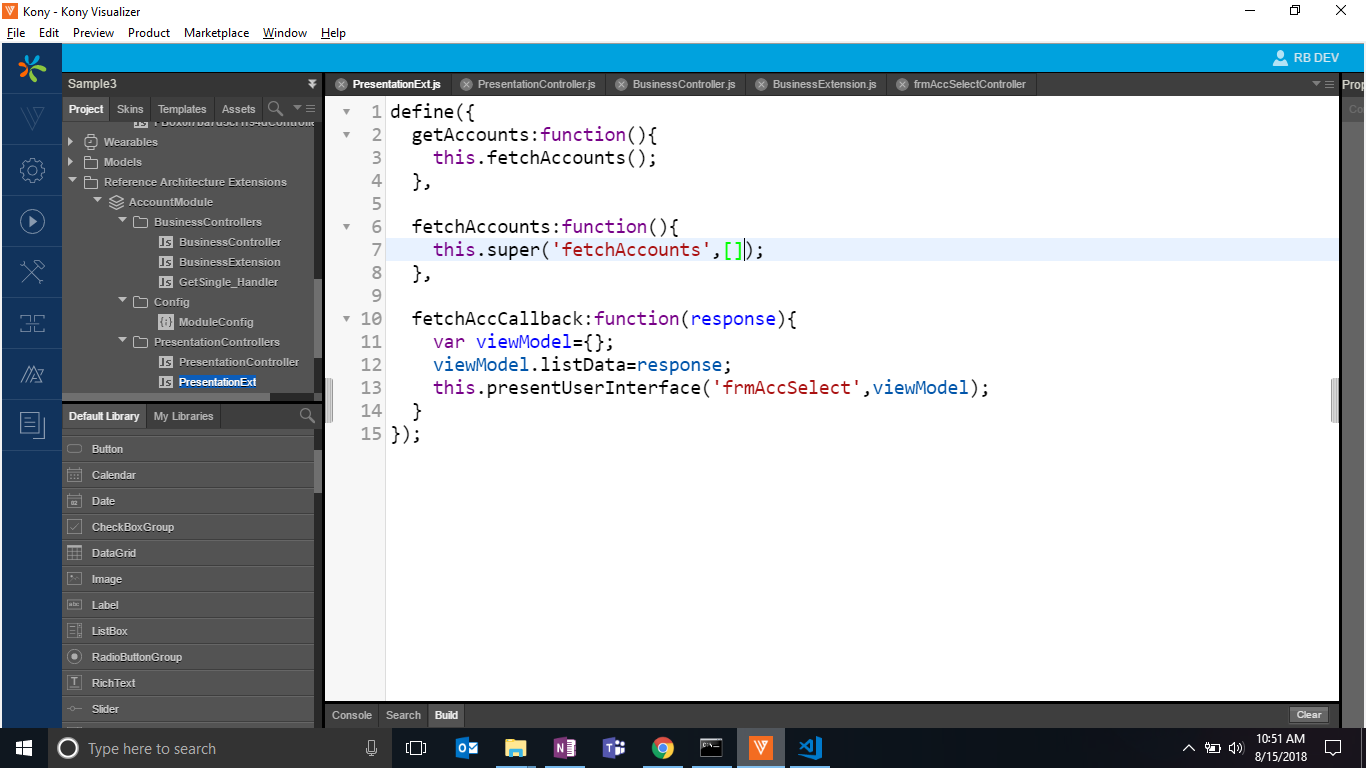Click the Kony pinwheel logo icon
Viewport: 1366px width, 768px height.
coord(32,69)
